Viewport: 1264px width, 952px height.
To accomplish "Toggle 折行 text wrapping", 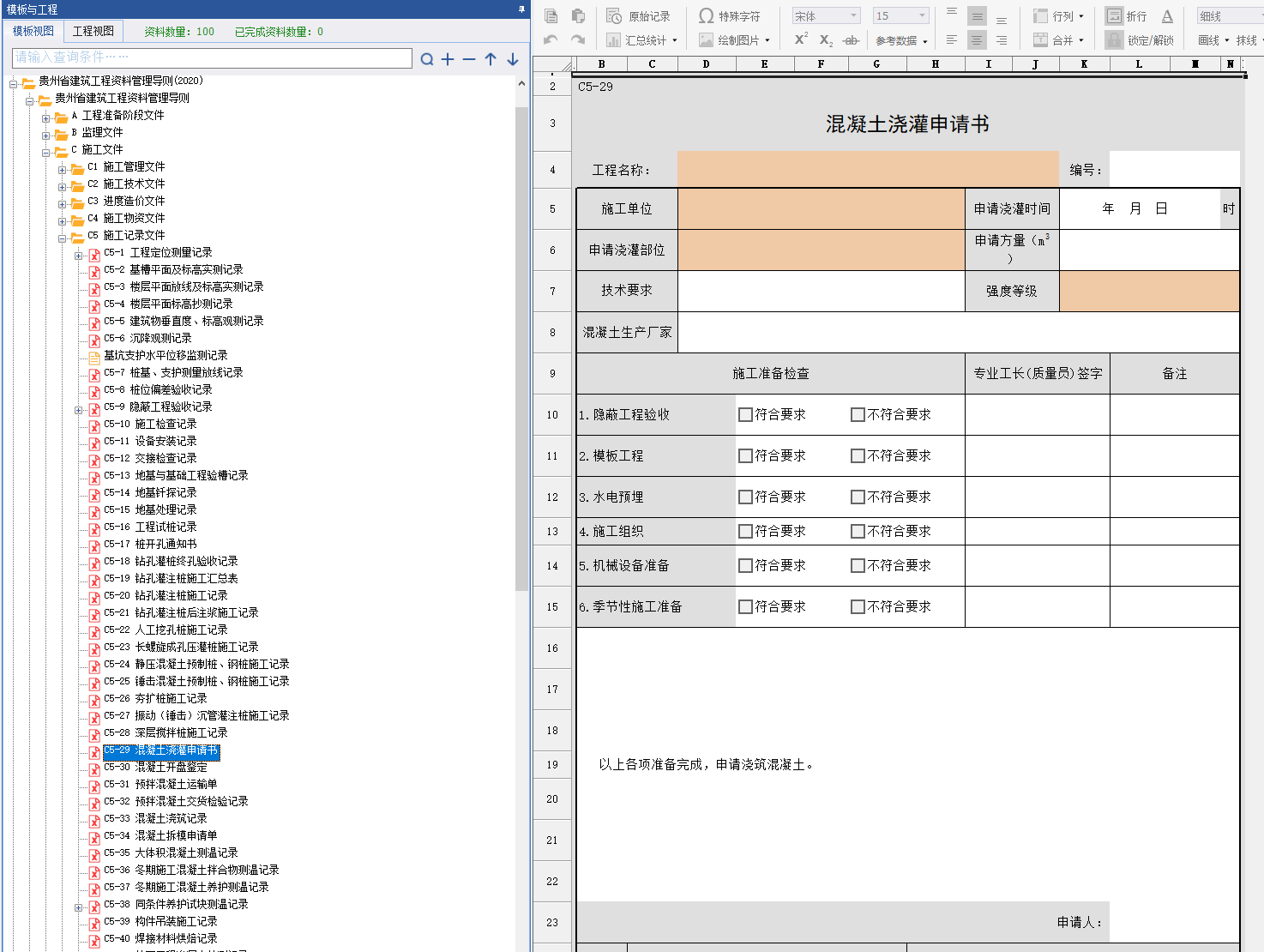I will click(x=1126, y=16).
